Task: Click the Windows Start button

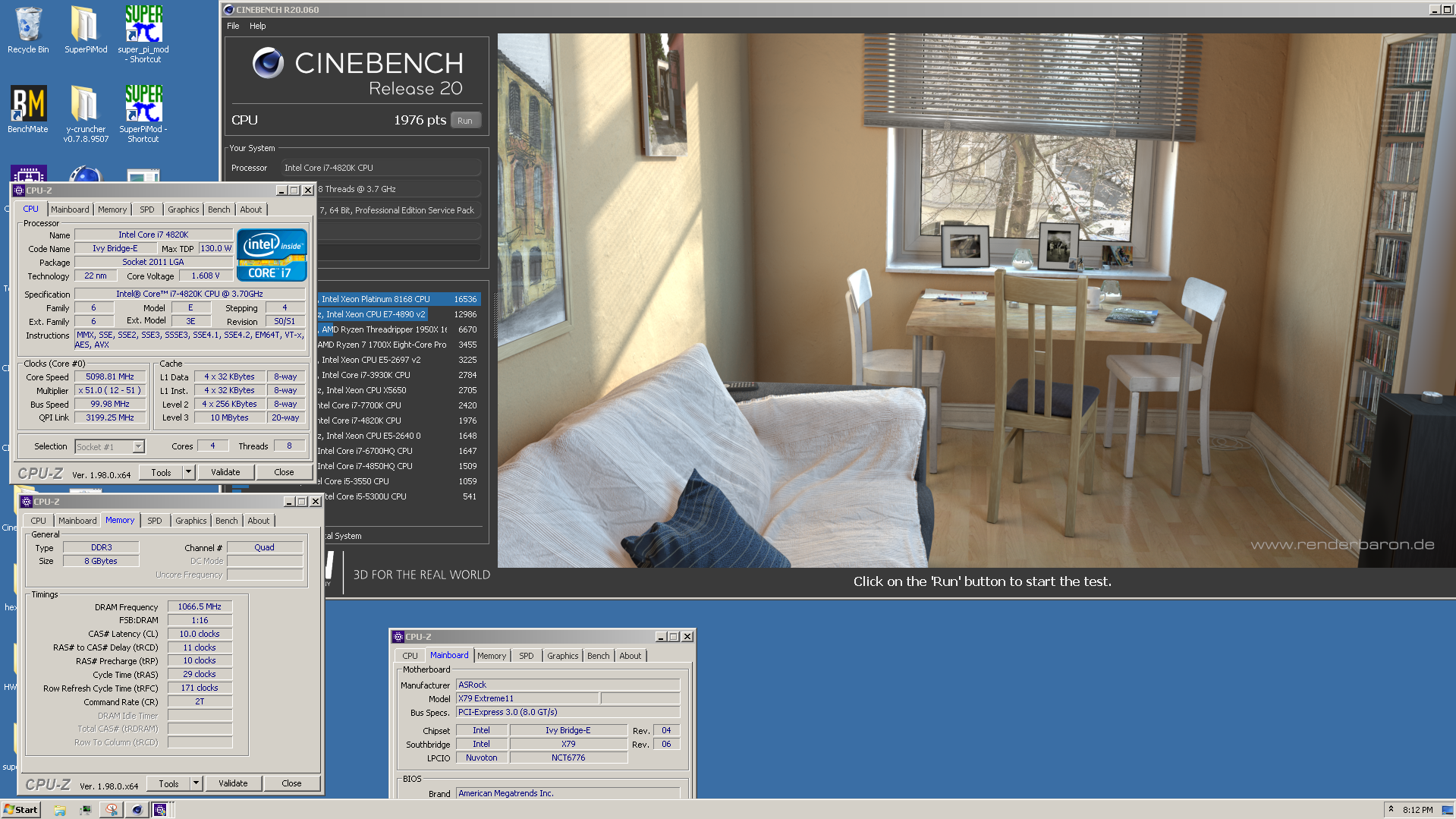Action: [20, 809]
